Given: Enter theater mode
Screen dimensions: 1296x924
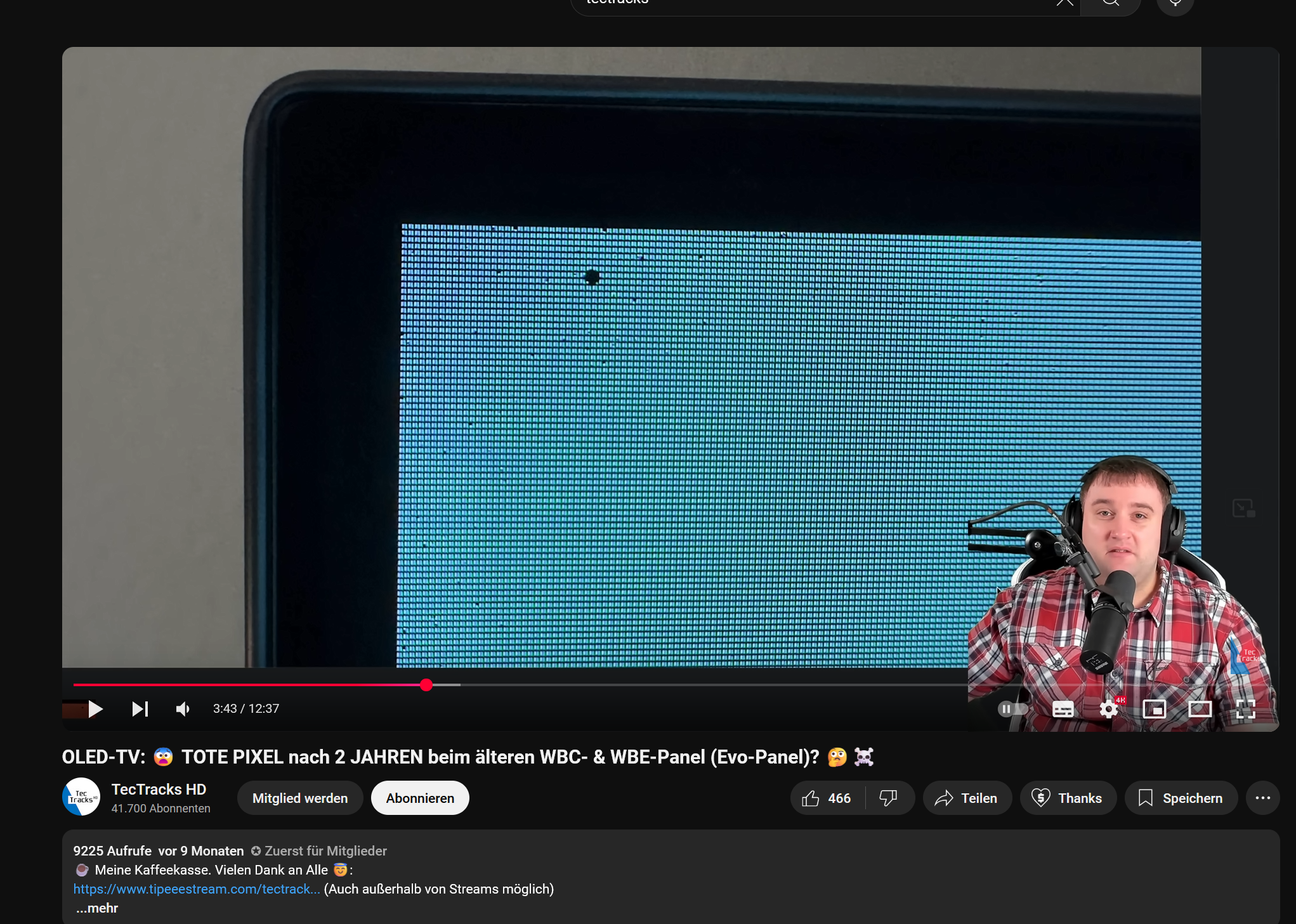Looking at the screenshot, I should click(x=1201, y=709).
